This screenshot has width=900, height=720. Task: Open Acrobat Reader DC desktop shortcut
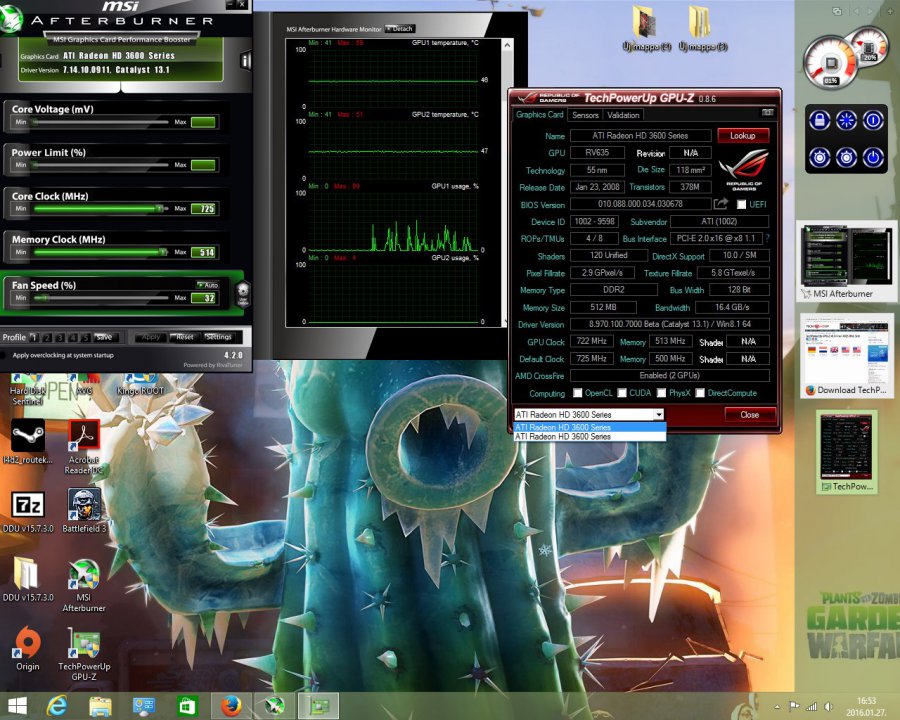84,447
